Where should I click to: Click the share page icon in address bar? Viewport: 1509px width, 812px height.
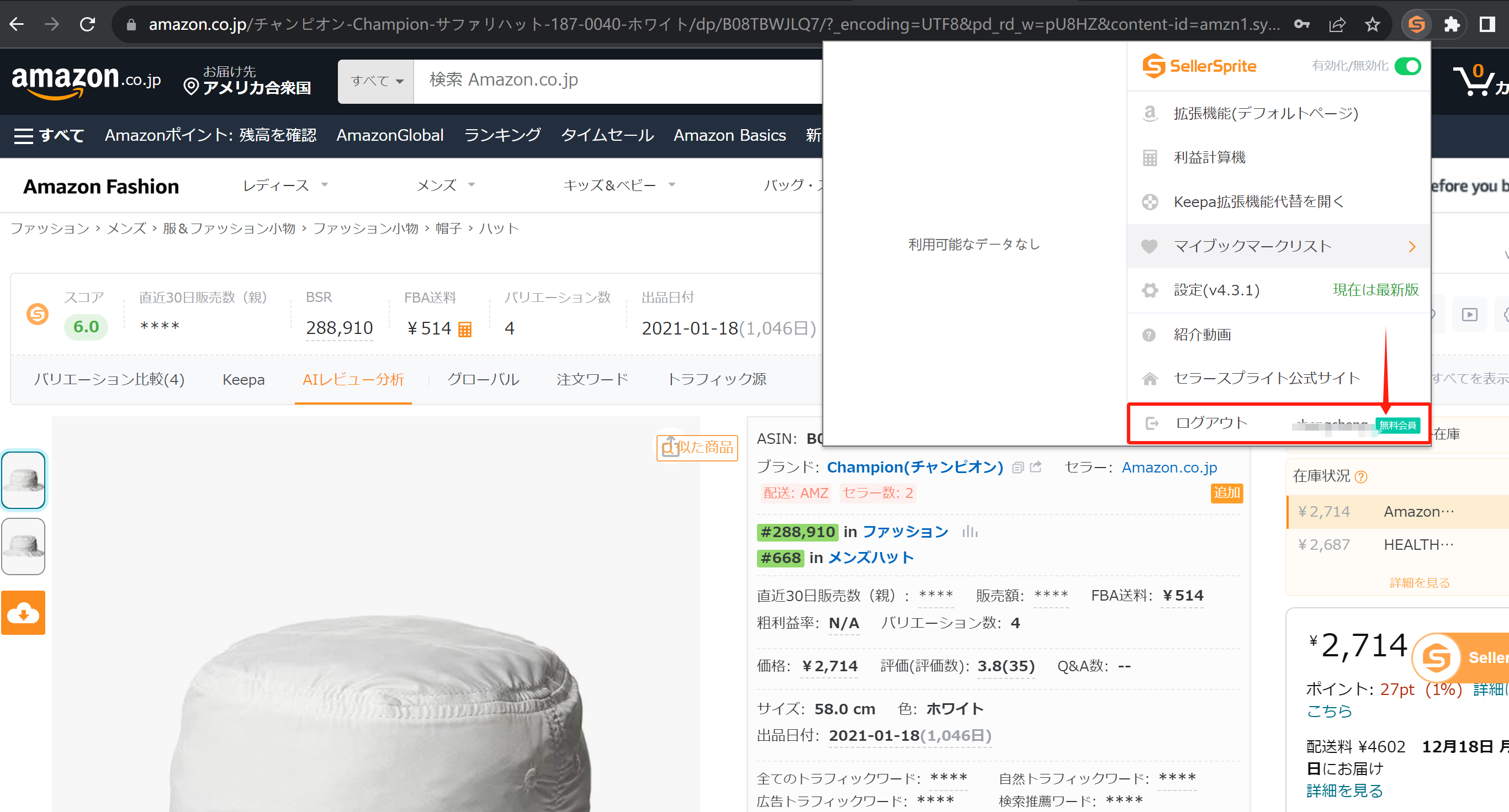[x=1337, y=24]
